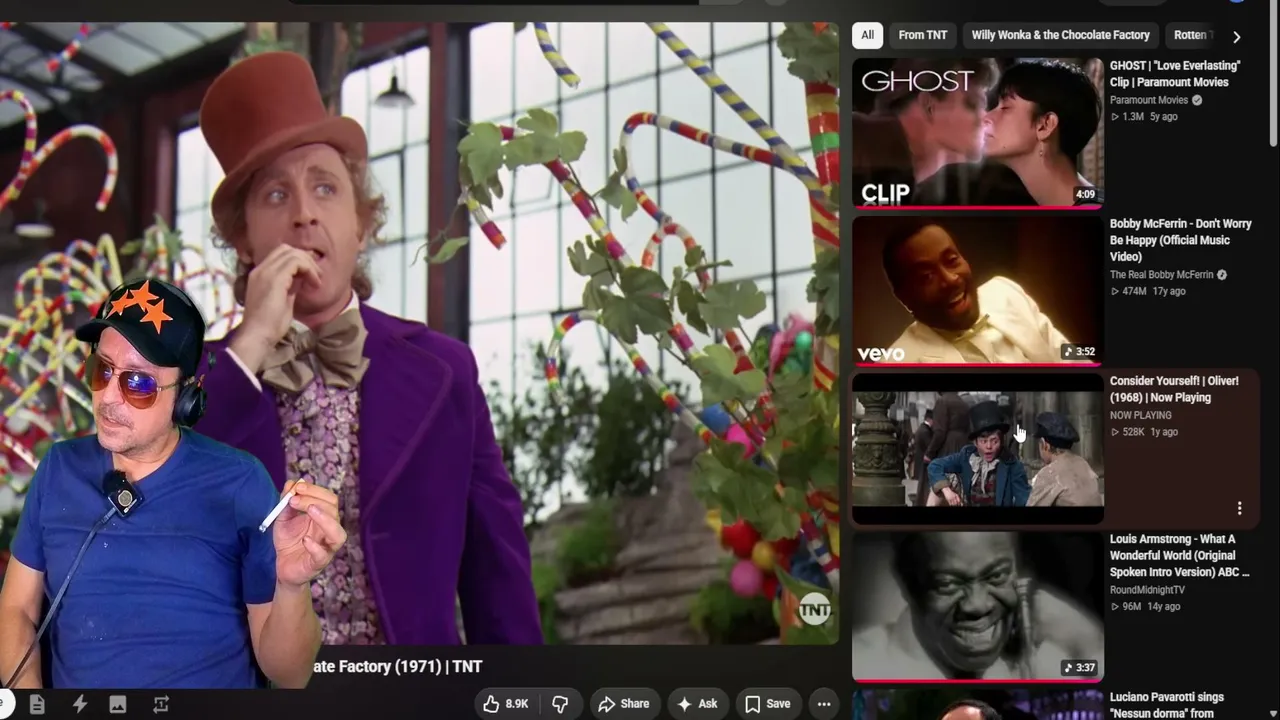This screenshot has height=720, width=1280.
Task: Click the "96M 14y ago" stats
Action: (x=1146, y=607)
